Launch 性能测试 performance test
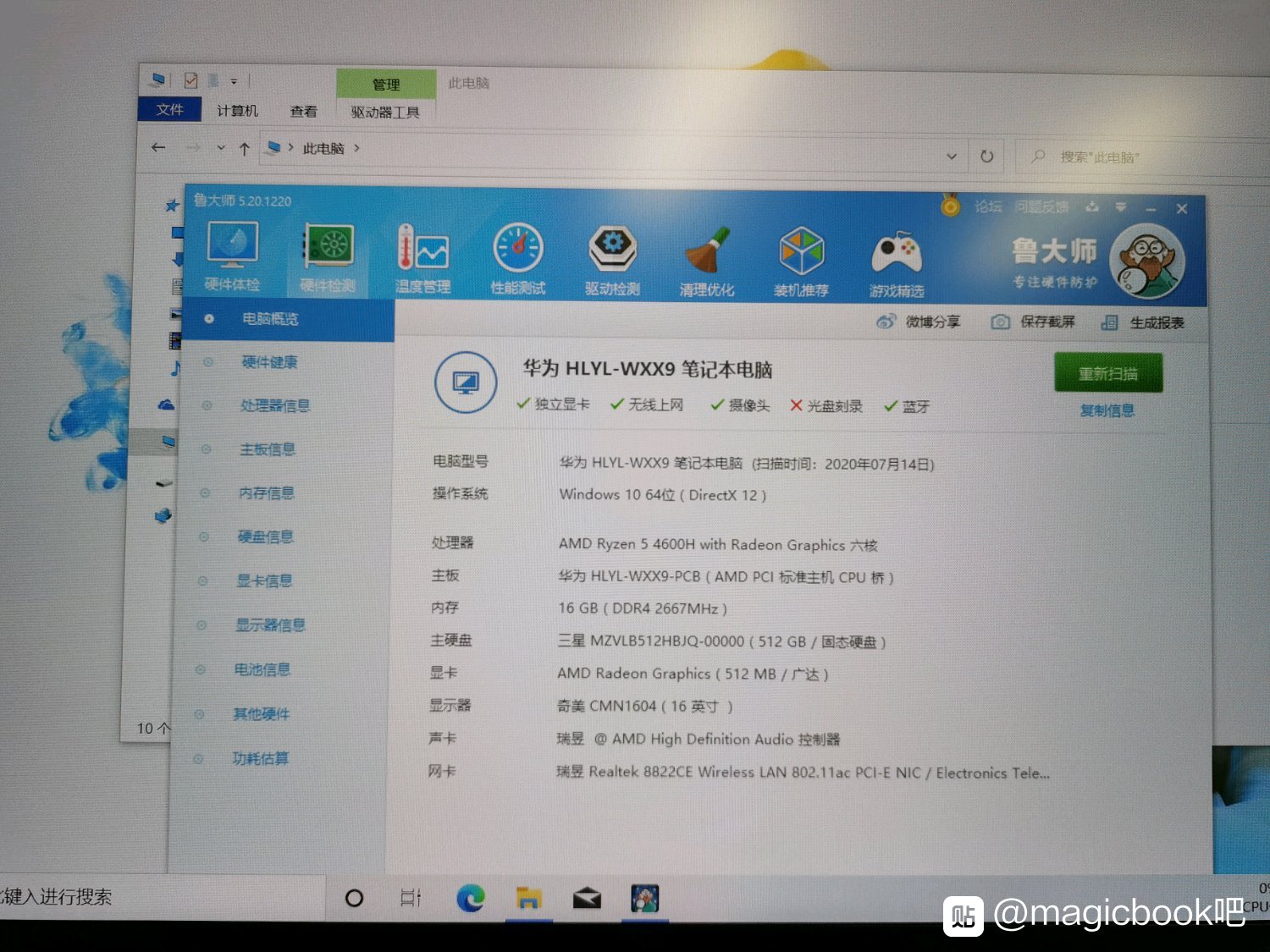 pyautogui.click(x=518, y=259)
